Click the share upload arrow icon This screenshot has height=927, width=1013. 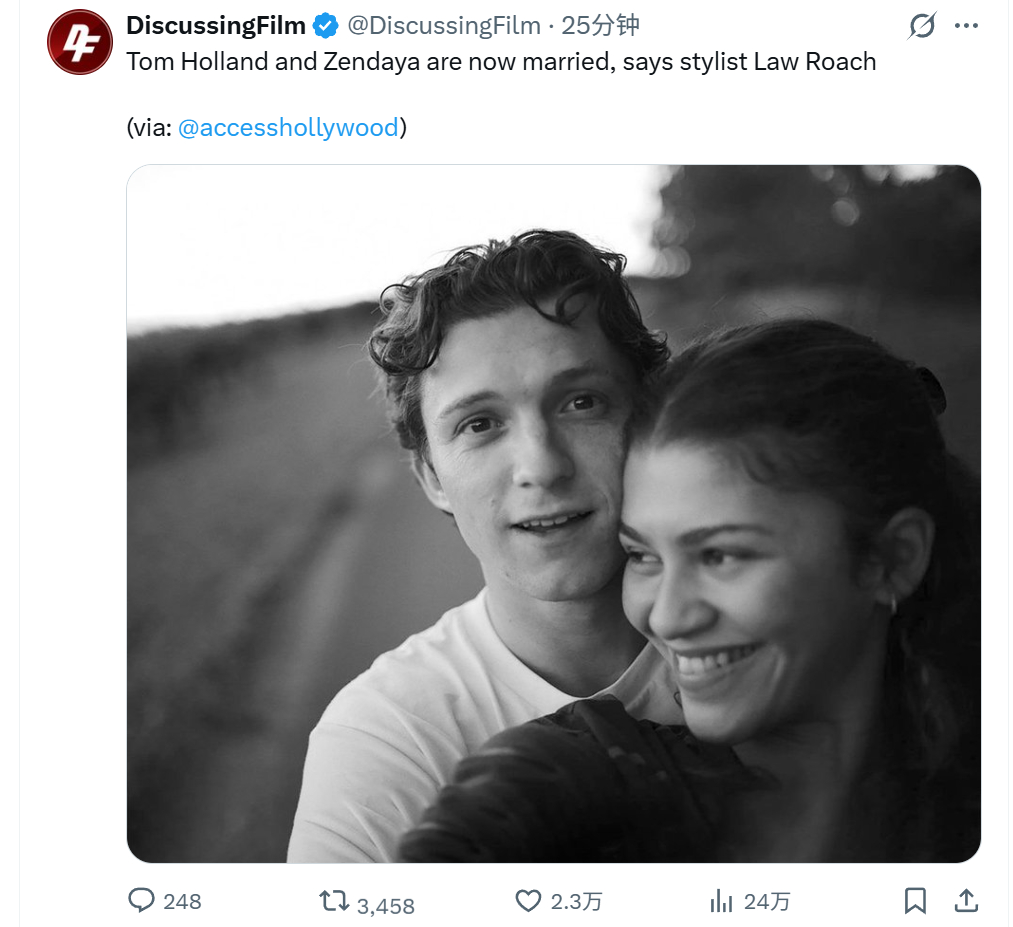[x=965, y=901]
